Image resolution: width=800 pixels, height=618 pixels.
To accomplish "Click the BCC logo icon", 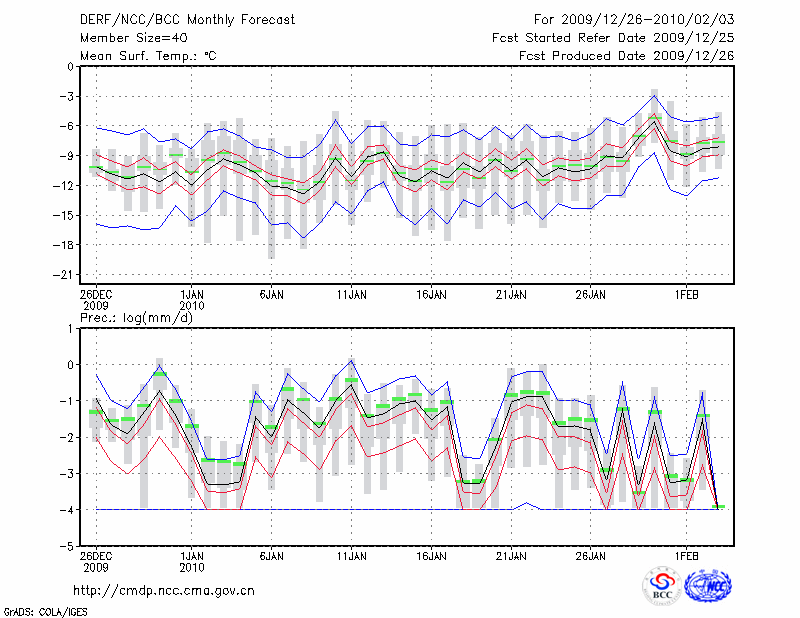I will (x=662, y=586).
